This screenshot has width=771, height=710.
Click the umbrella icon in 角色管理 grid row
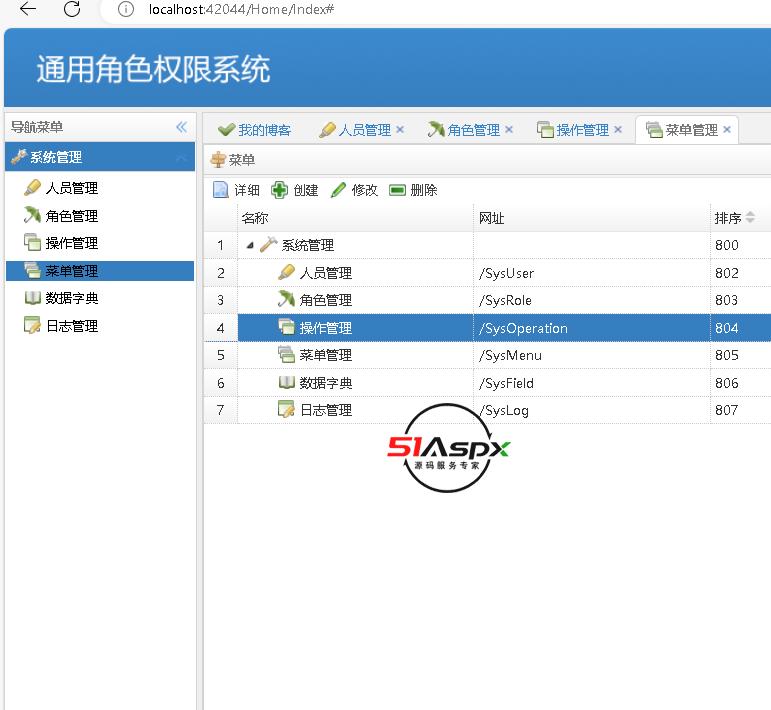point(286,299)
